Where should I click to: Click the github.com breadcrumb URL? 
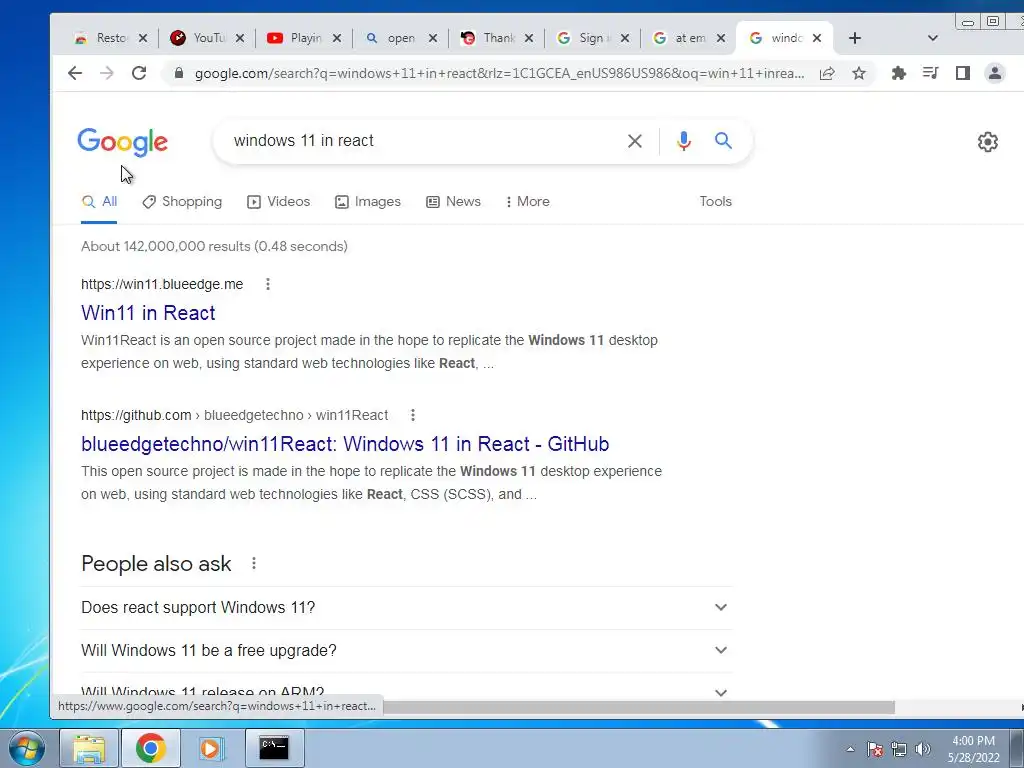(x=234, y=415)
